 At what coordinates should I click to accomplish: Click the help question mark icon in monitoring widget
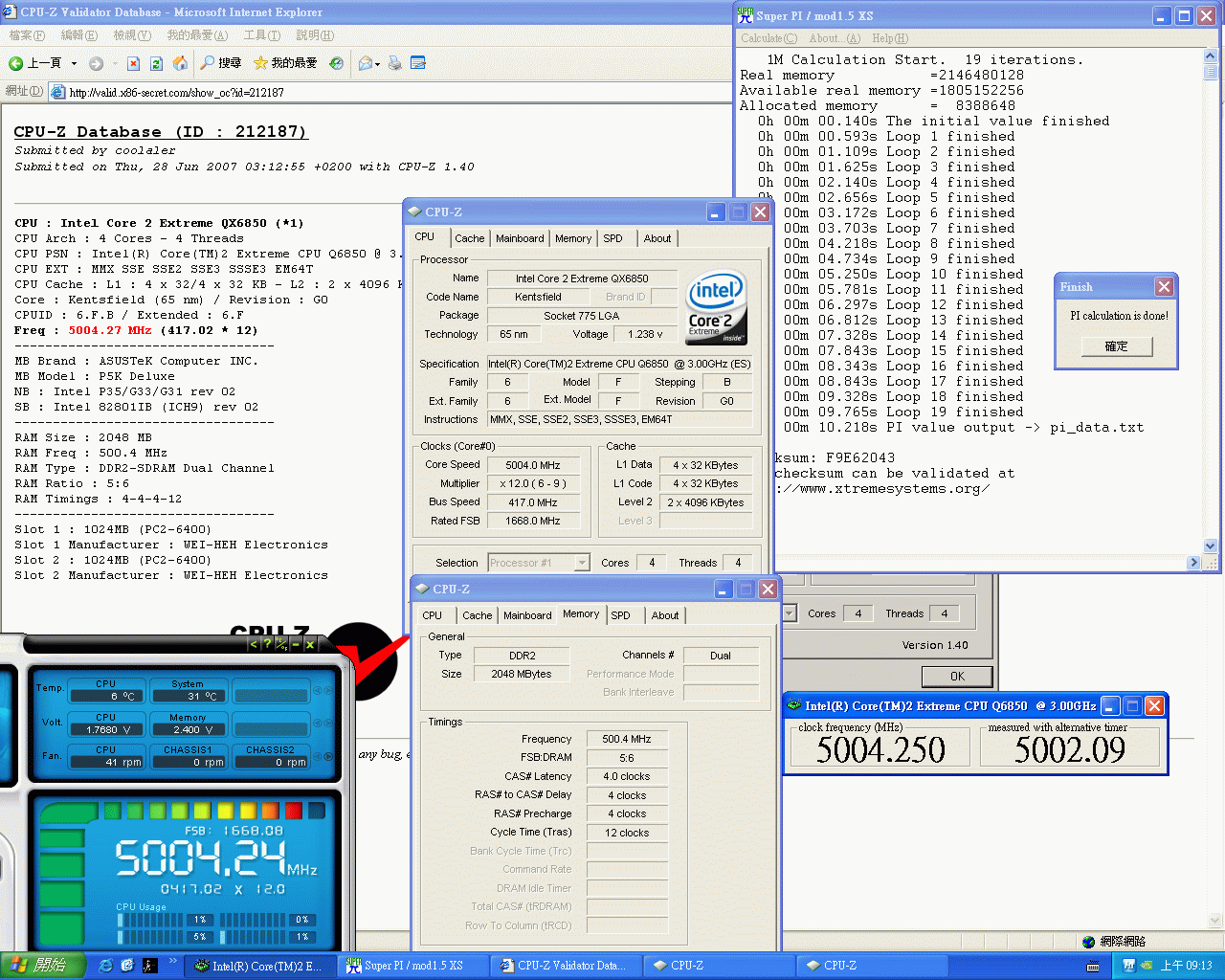pos(267,644)
